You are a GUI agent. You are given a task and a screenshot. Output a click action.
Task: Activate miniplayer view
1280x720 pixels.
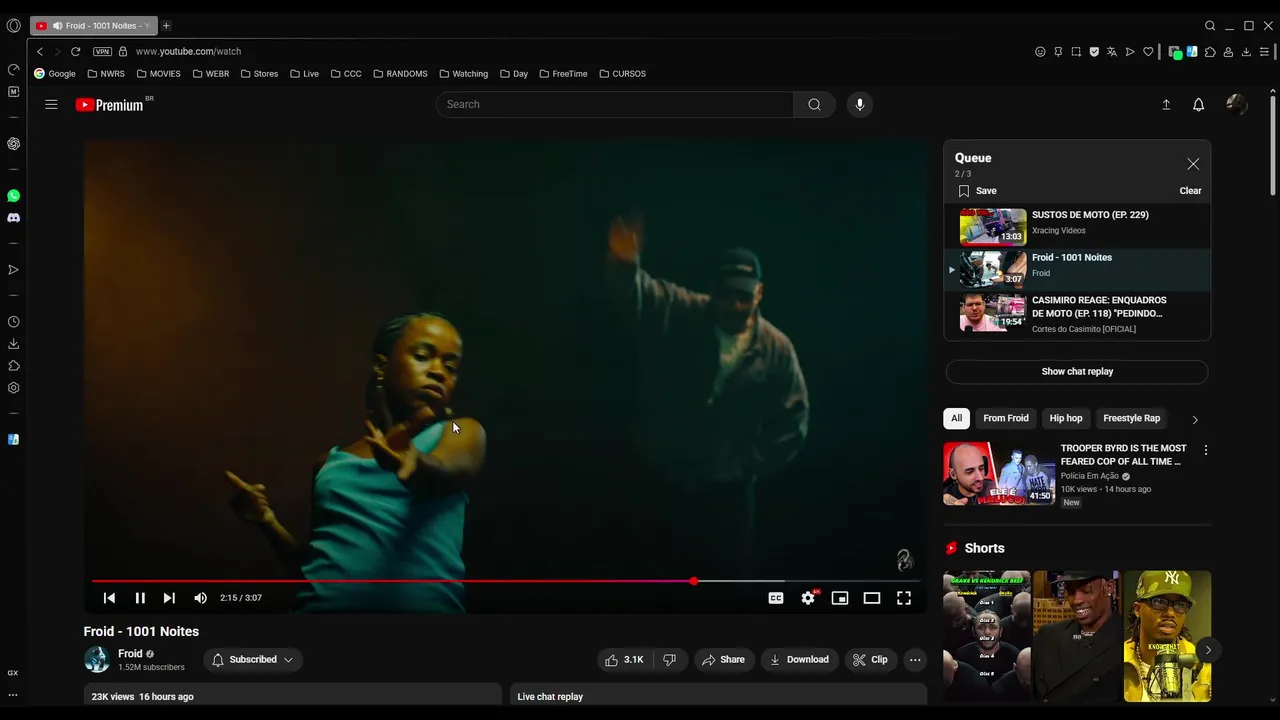pos(840,598)
